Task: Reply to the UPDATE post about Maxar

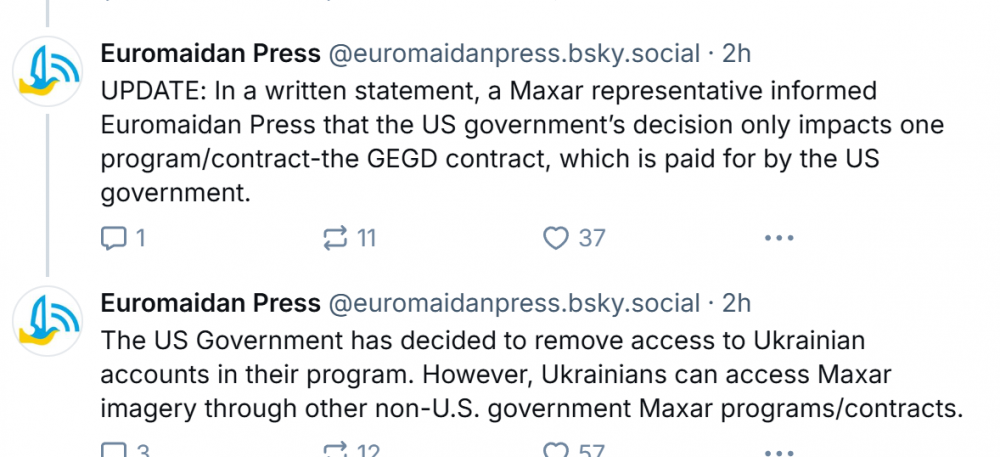Action: point(114,238)
